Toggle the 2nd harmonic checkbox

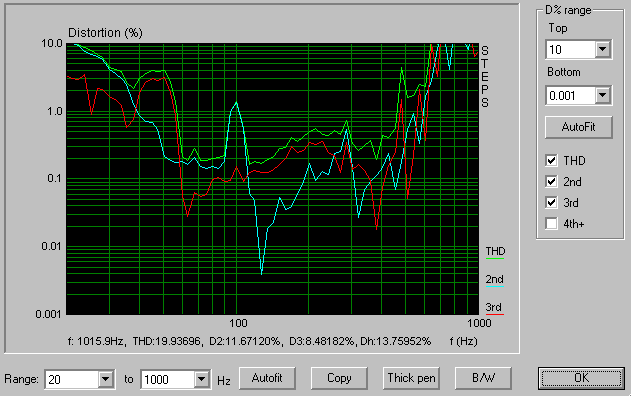pos(552,182)
